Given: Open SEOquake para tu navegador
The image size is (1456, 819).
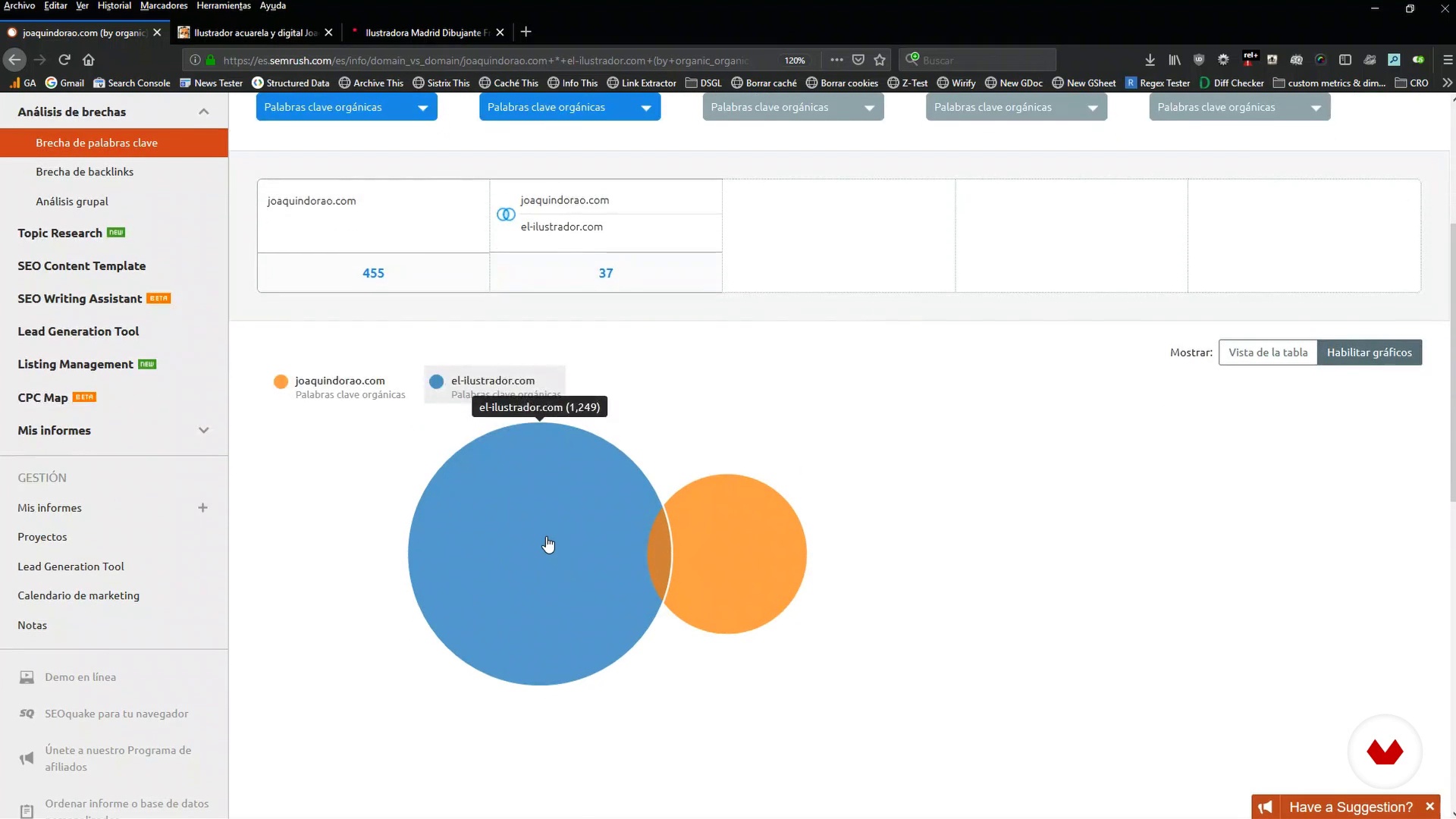Looking at the screenshot, I should point(116,714).
